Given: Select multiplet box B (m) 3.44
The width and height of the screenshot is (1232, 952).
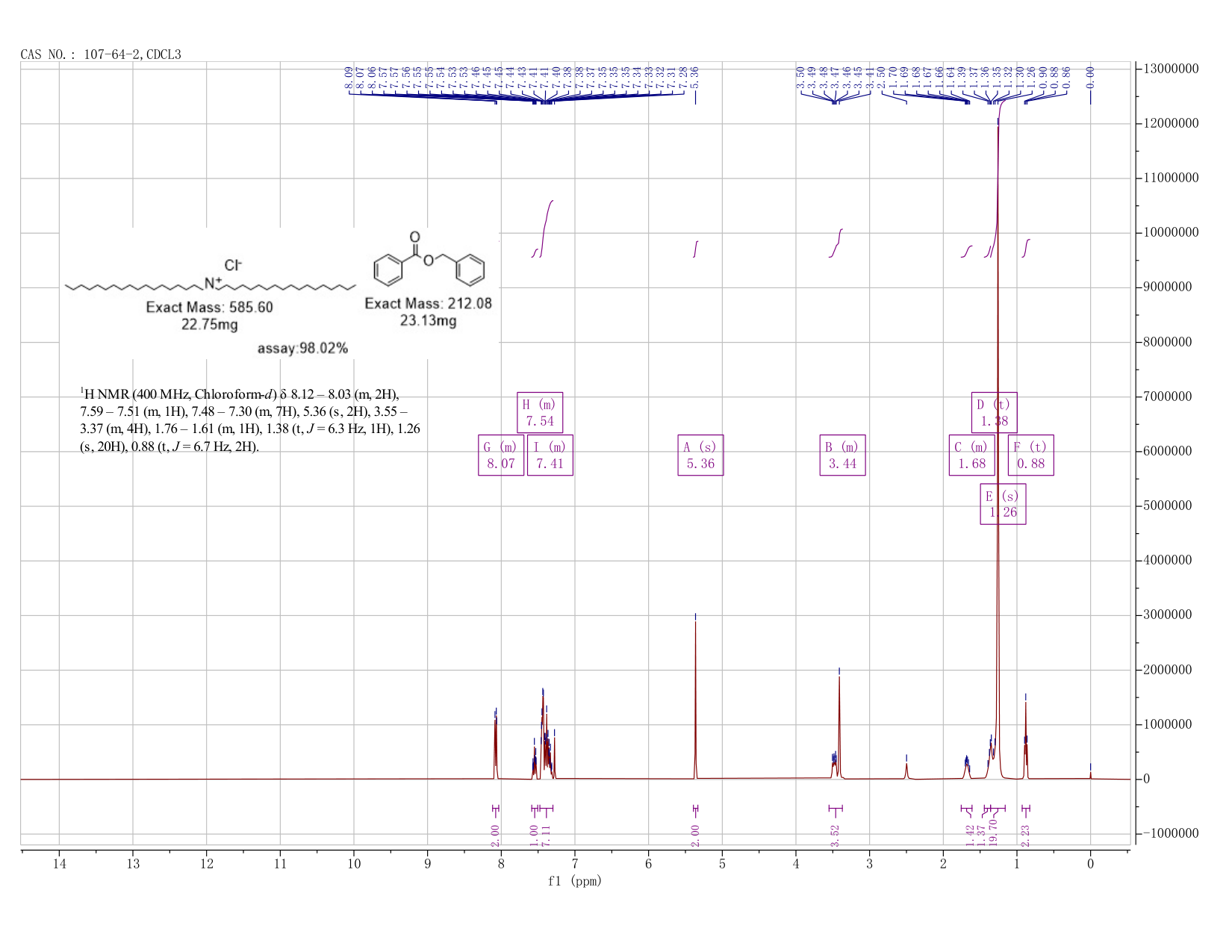Looking at the screenshot, I should tap(842, 455).
